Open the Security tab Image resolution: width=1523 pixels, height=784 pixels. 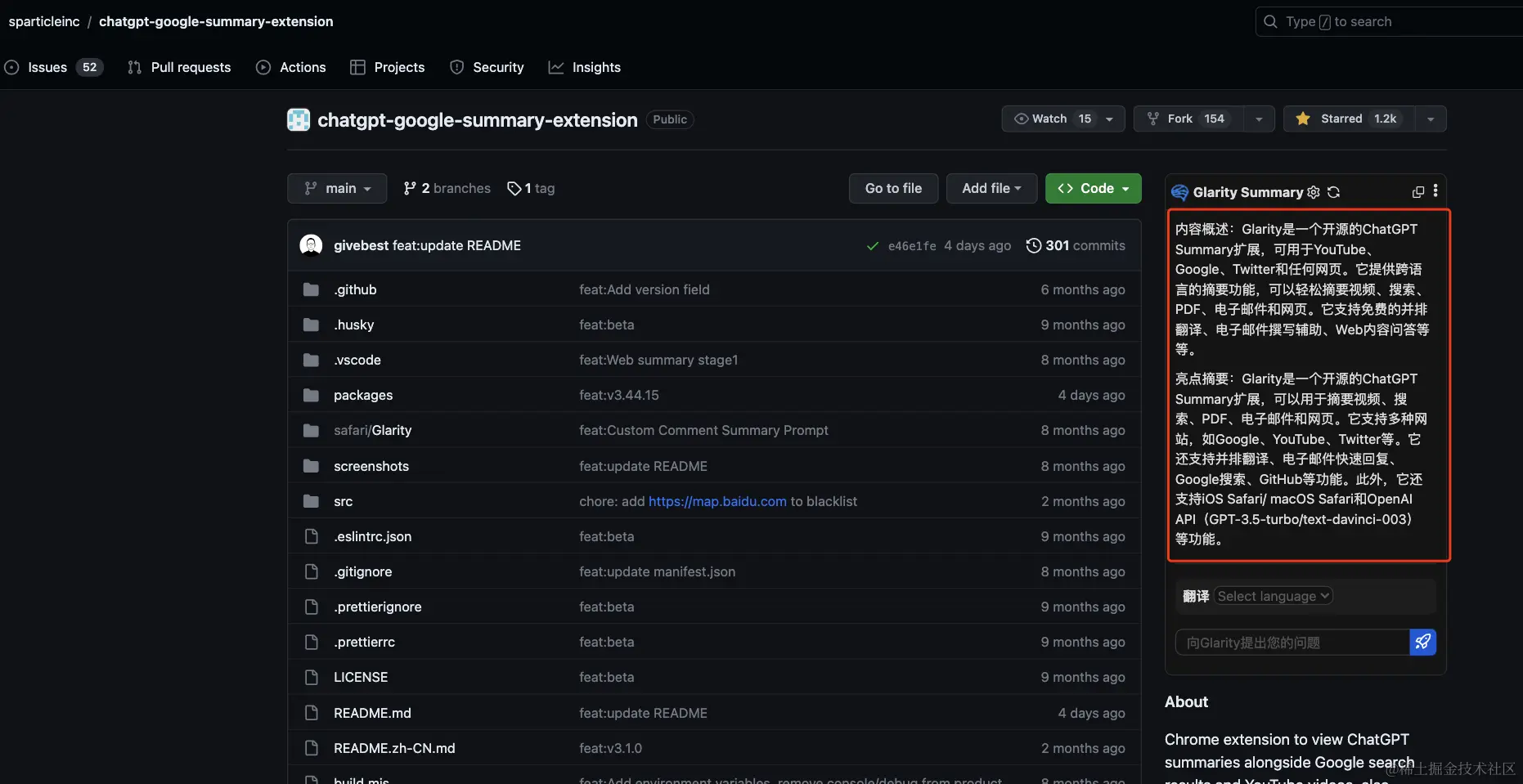[487, 67]
